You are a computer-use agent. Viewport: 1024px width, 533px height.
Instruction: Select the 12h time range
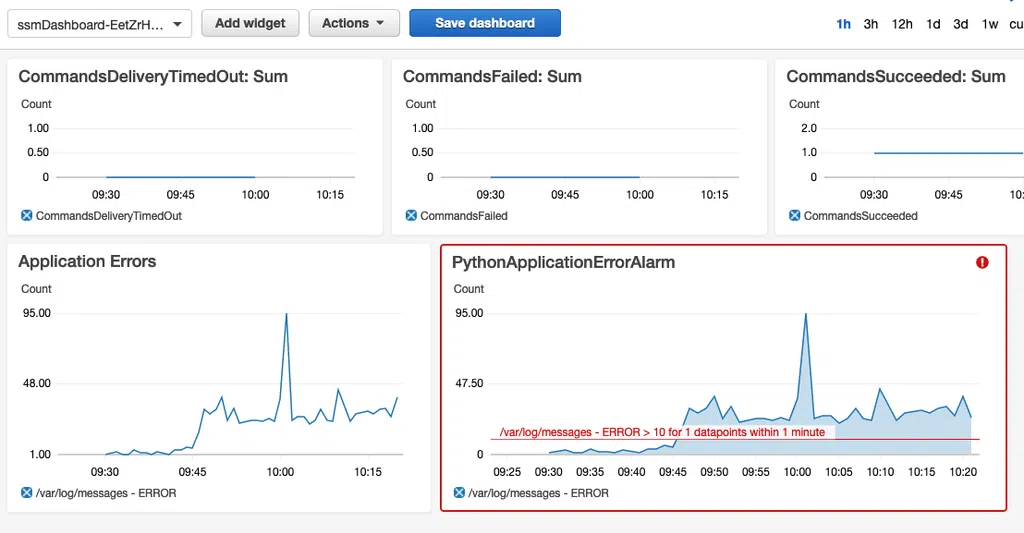point(902,24)
